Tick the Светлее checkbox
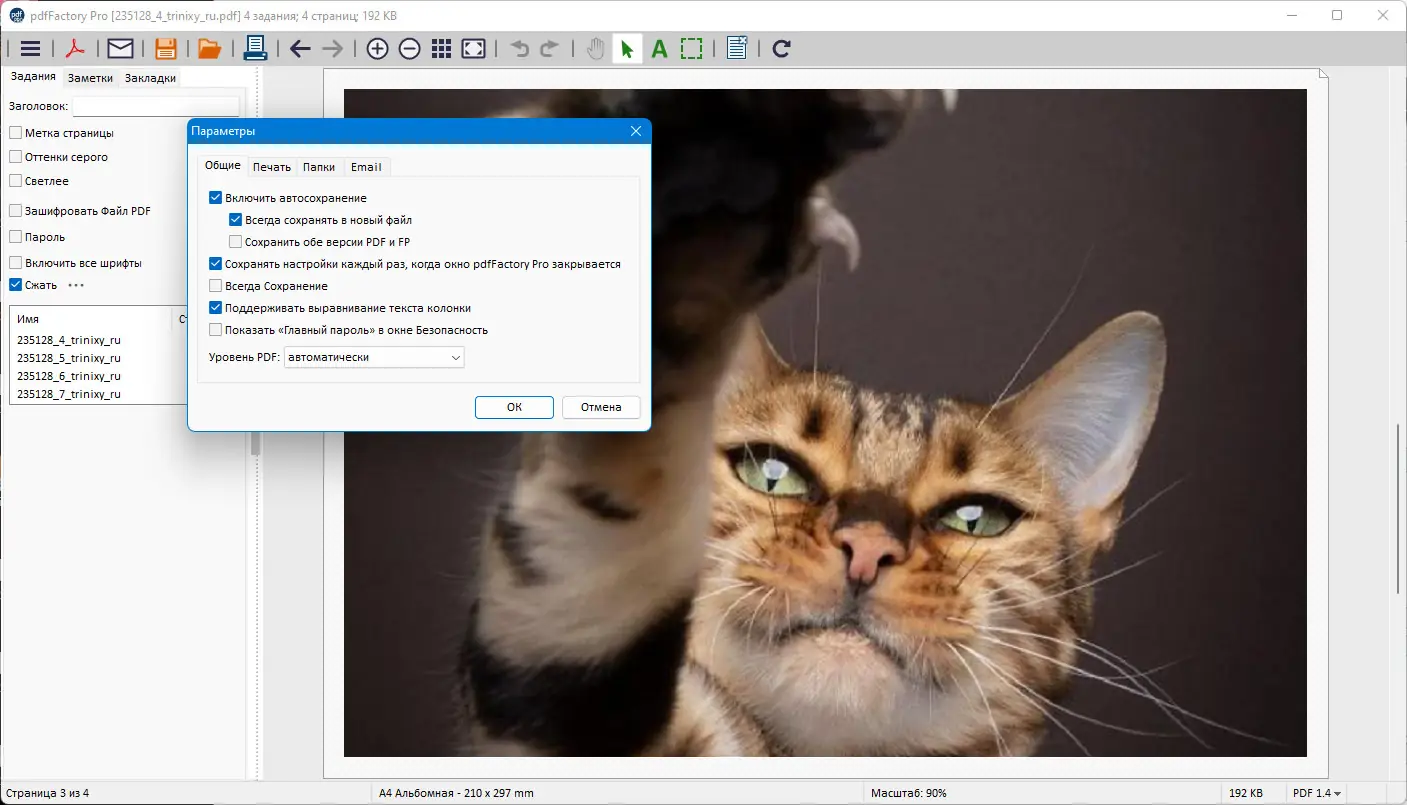The width and height of the screenshot is (1407, 805). coord(16,181)
